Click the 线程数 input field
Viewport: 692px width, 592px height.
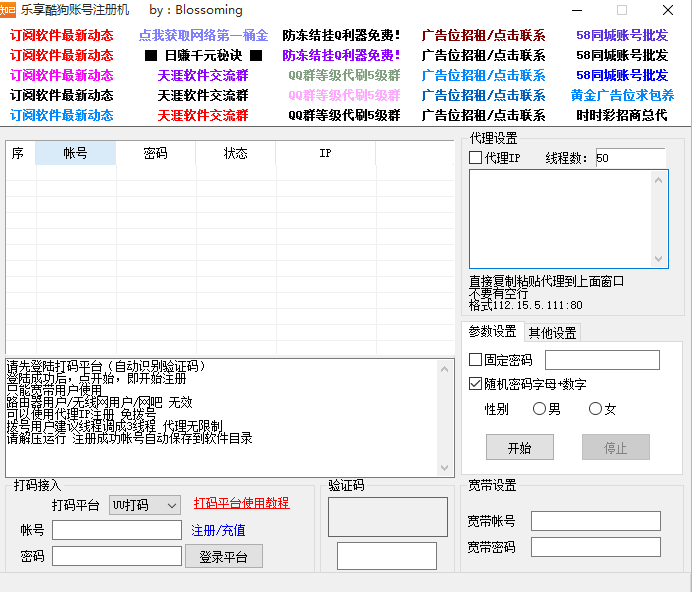[629, 158]
